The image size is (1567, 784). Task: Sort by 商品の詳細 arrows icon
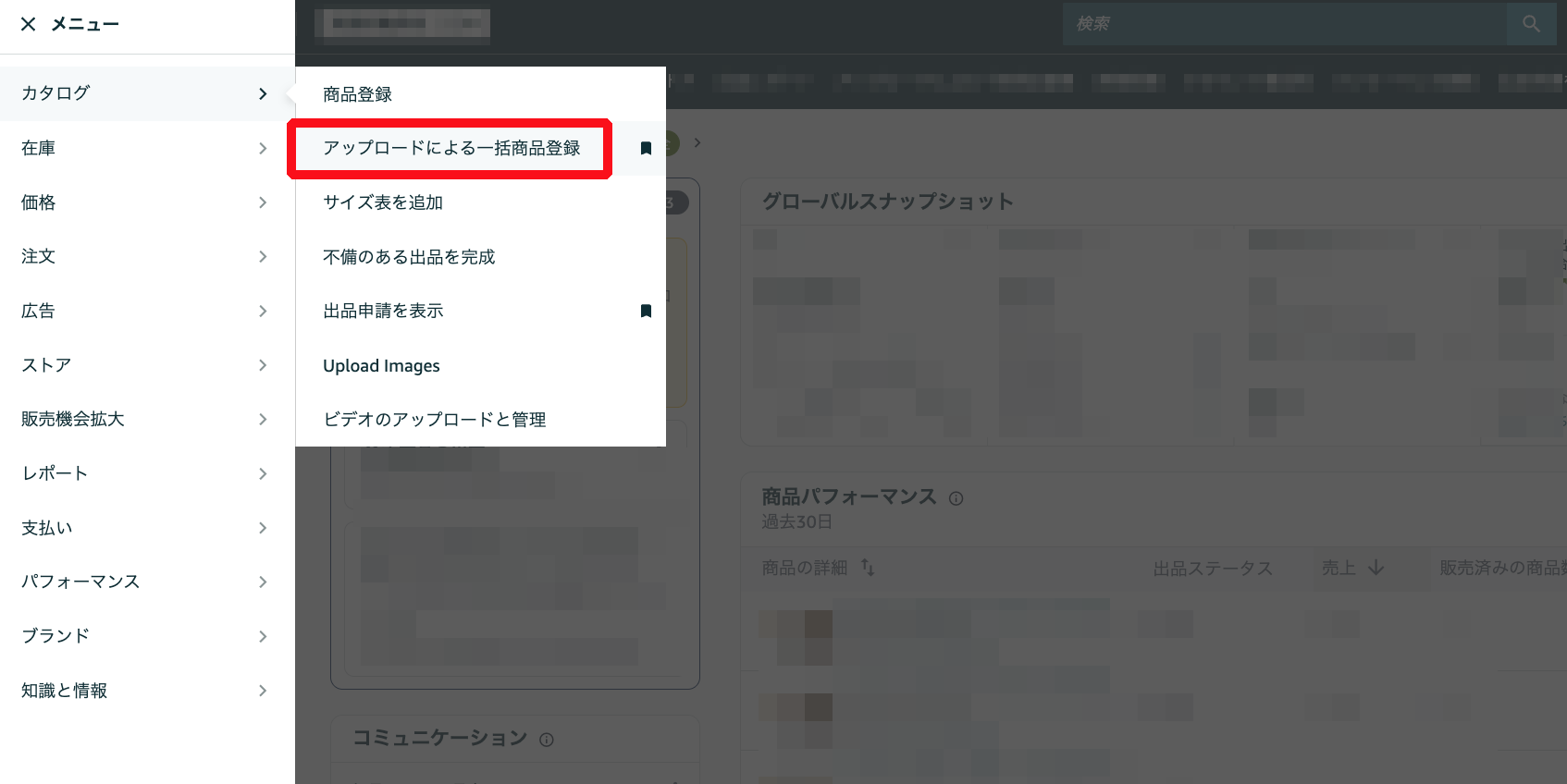coord(868,568)
